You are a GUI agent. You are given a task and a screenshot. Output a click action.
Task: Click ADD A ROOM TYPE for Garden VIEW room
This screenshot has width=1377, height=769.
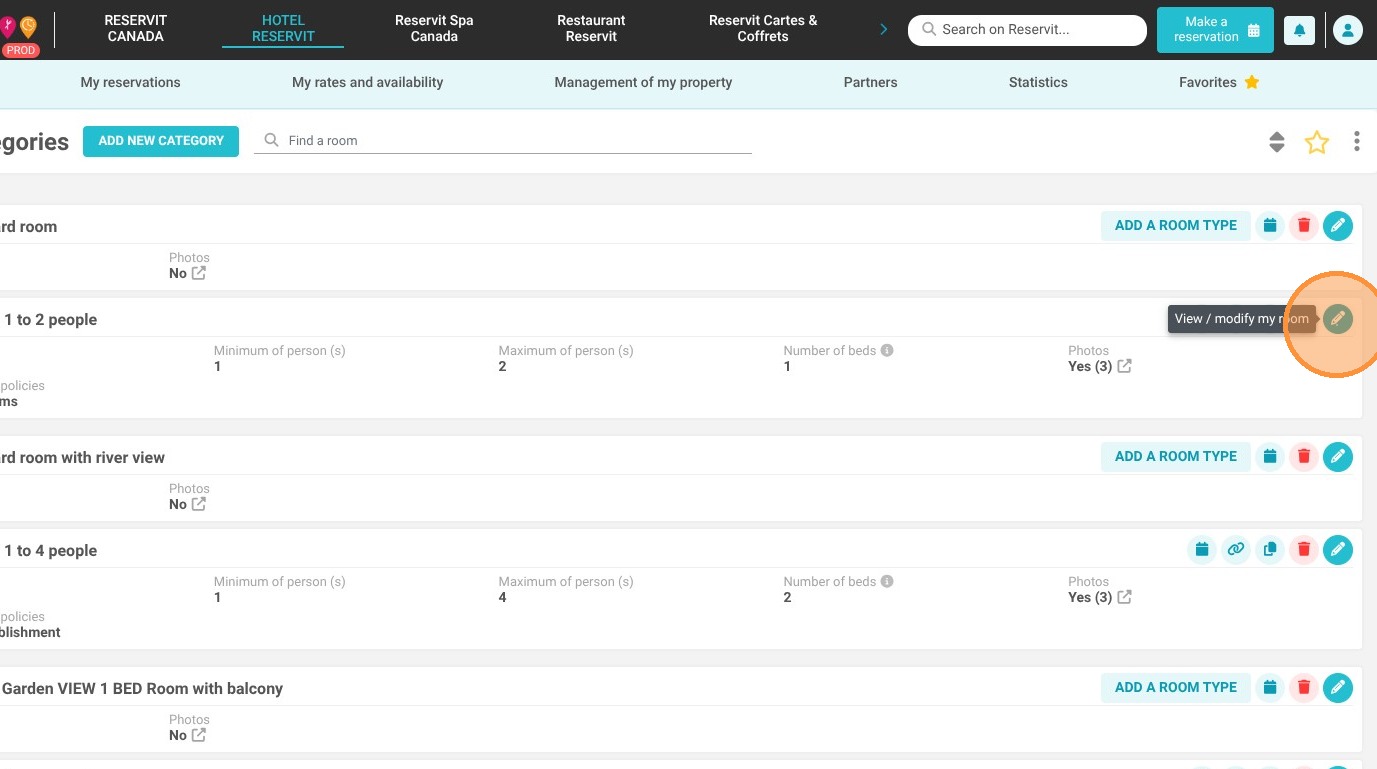[x=1176, y=688]
